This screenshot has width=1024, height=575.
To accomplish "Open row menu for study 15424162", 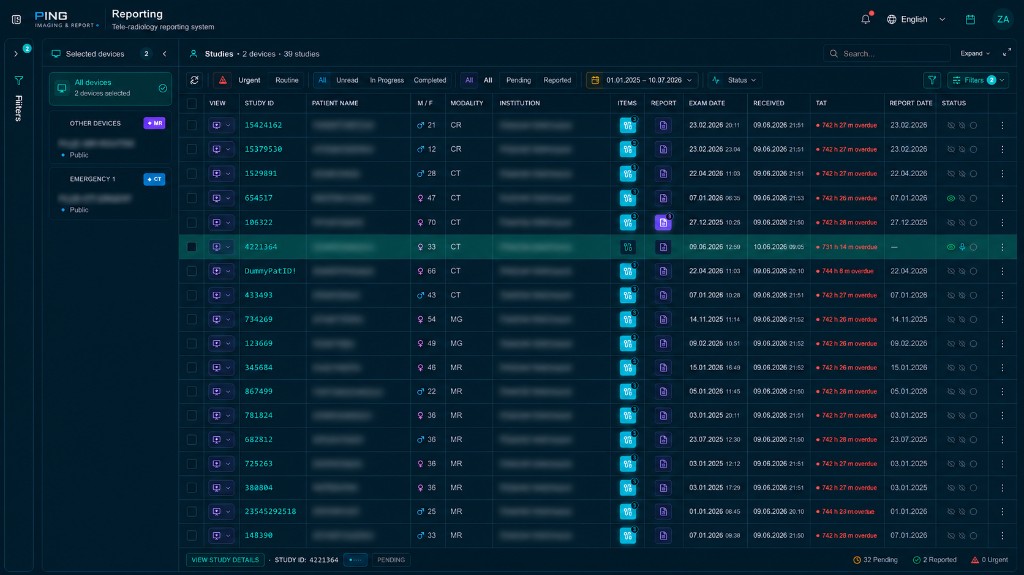I will point(1002,125).
